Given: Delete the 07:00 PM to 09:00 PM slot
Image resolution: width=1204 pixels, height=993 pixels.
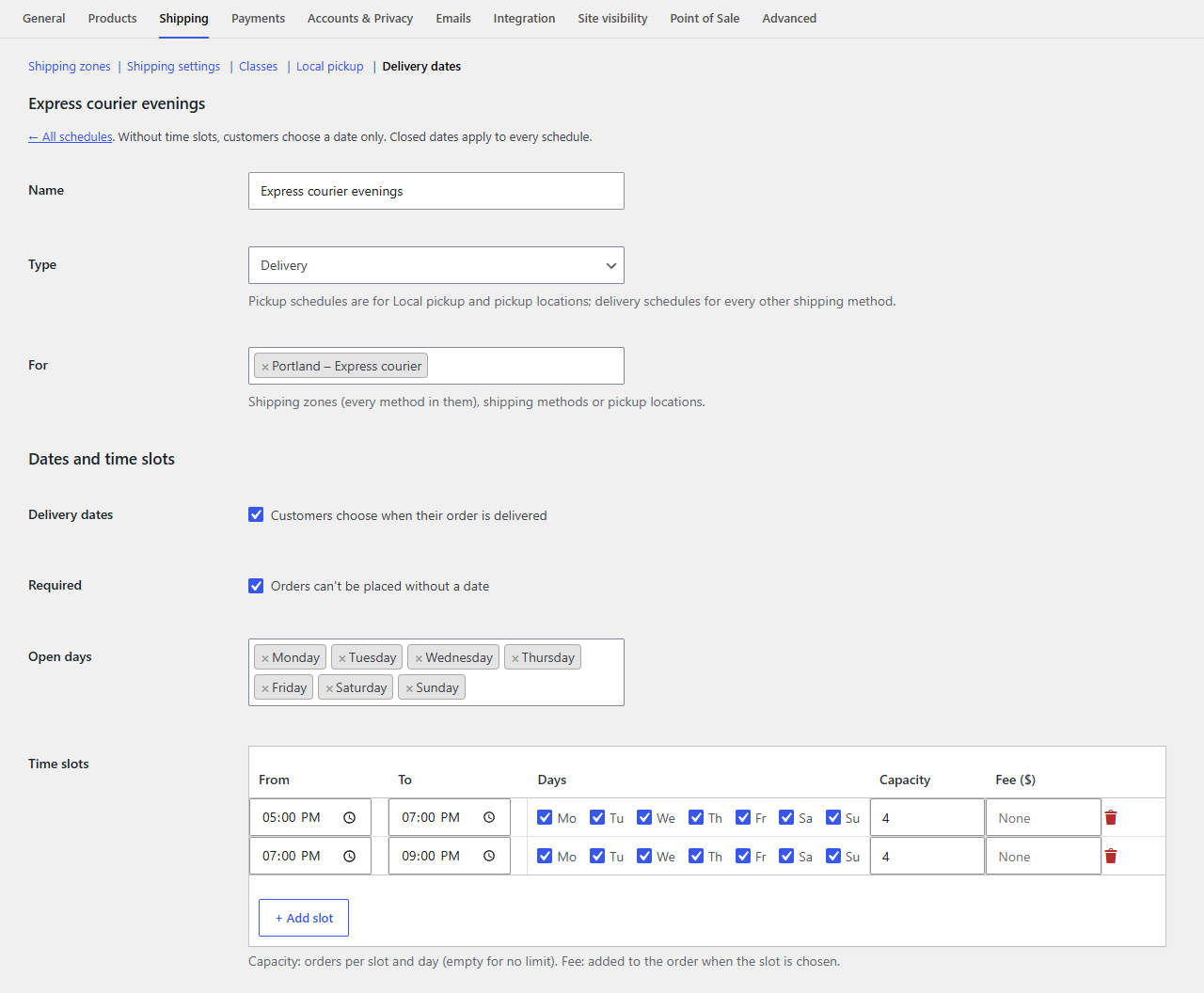Looking at the screenshot, I should click(x=1111, y=856).
